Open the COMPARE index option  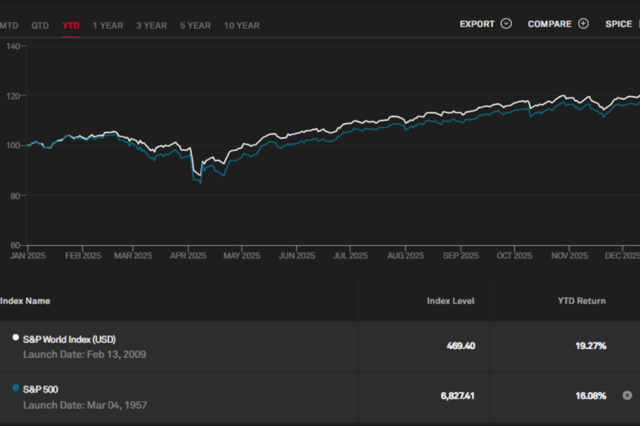tap(550, 24)
